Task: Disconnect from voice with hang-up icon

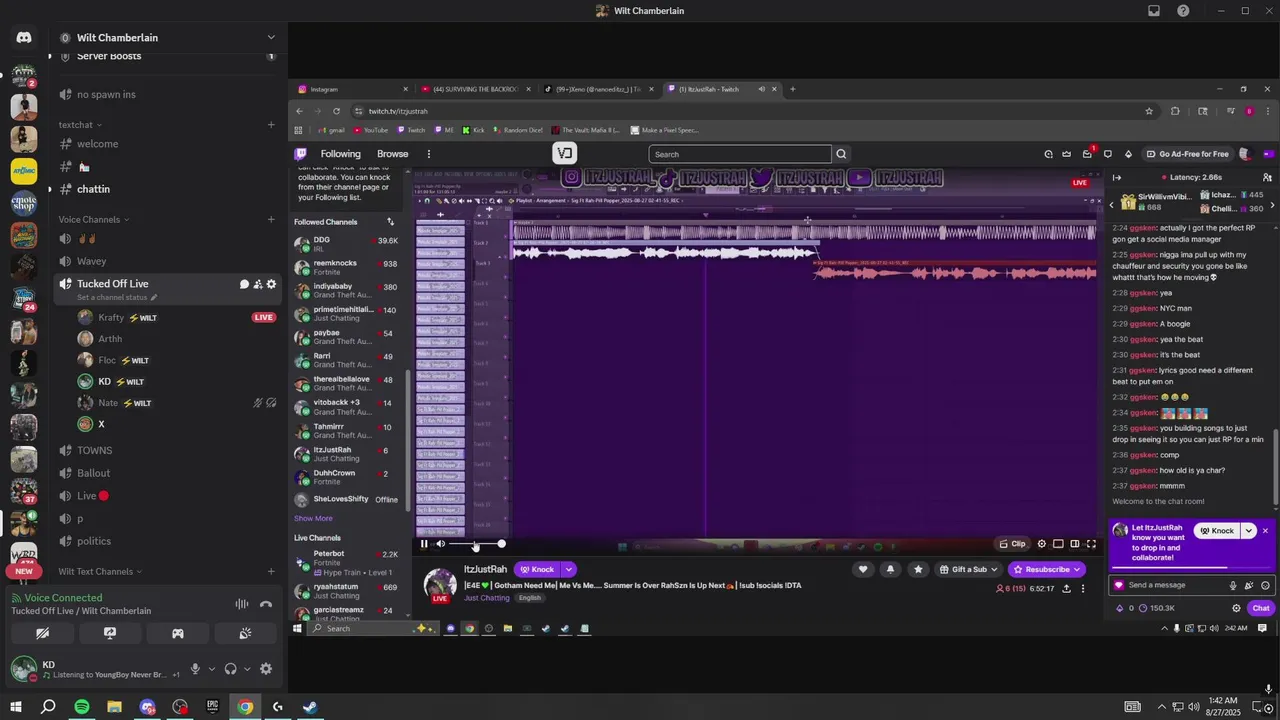Action: click(x=266, y=604)
